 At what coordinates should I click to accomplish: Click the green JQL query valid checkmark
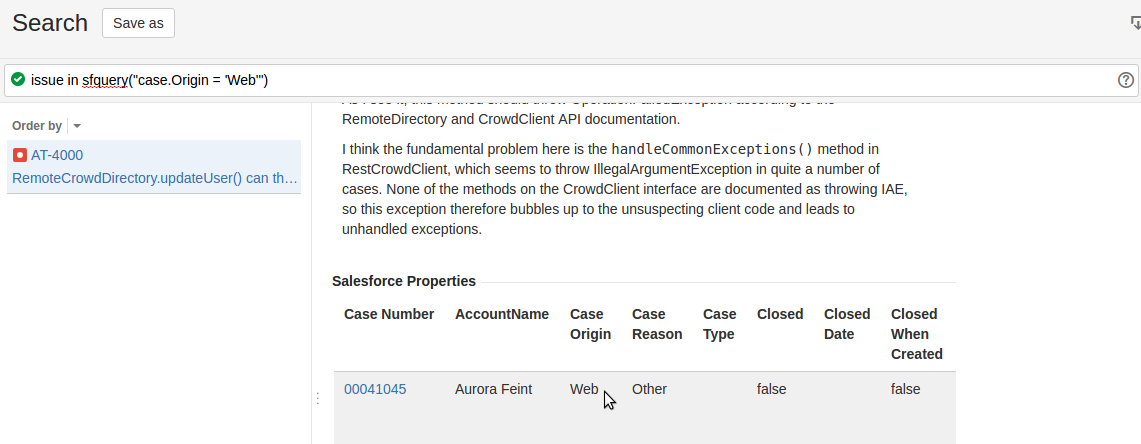click(18, 80)
